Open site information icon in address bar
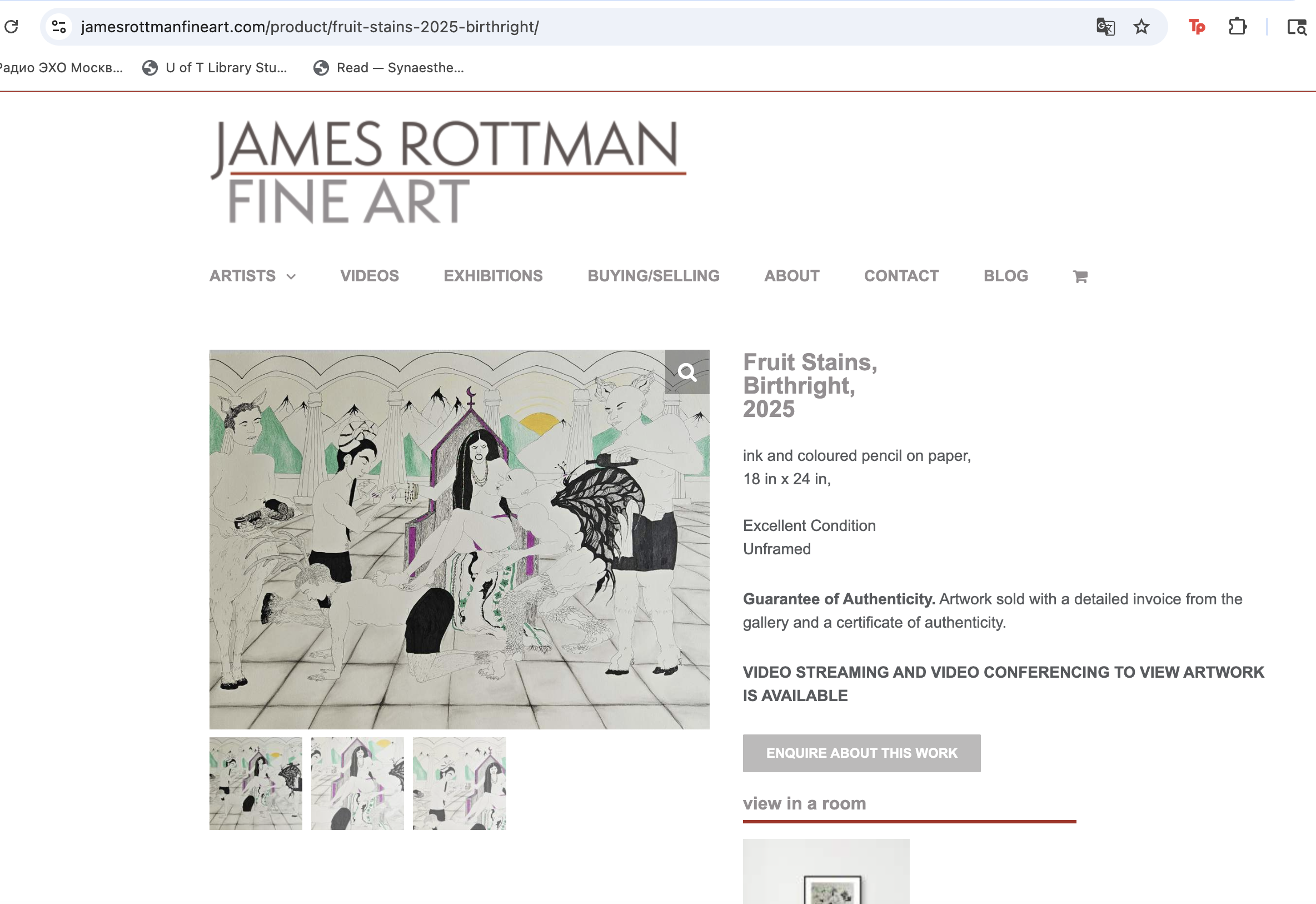Viewport: 1316px width, 904px height. [59, 27]
